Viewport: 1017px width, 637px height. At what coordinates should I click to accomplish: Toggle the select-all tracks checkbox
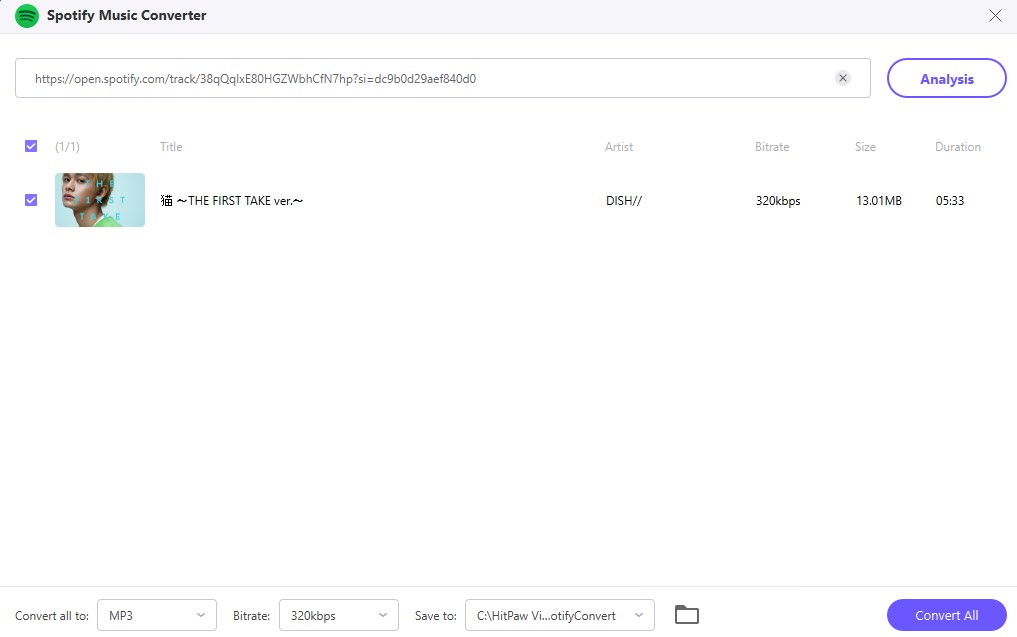(30, 146)
